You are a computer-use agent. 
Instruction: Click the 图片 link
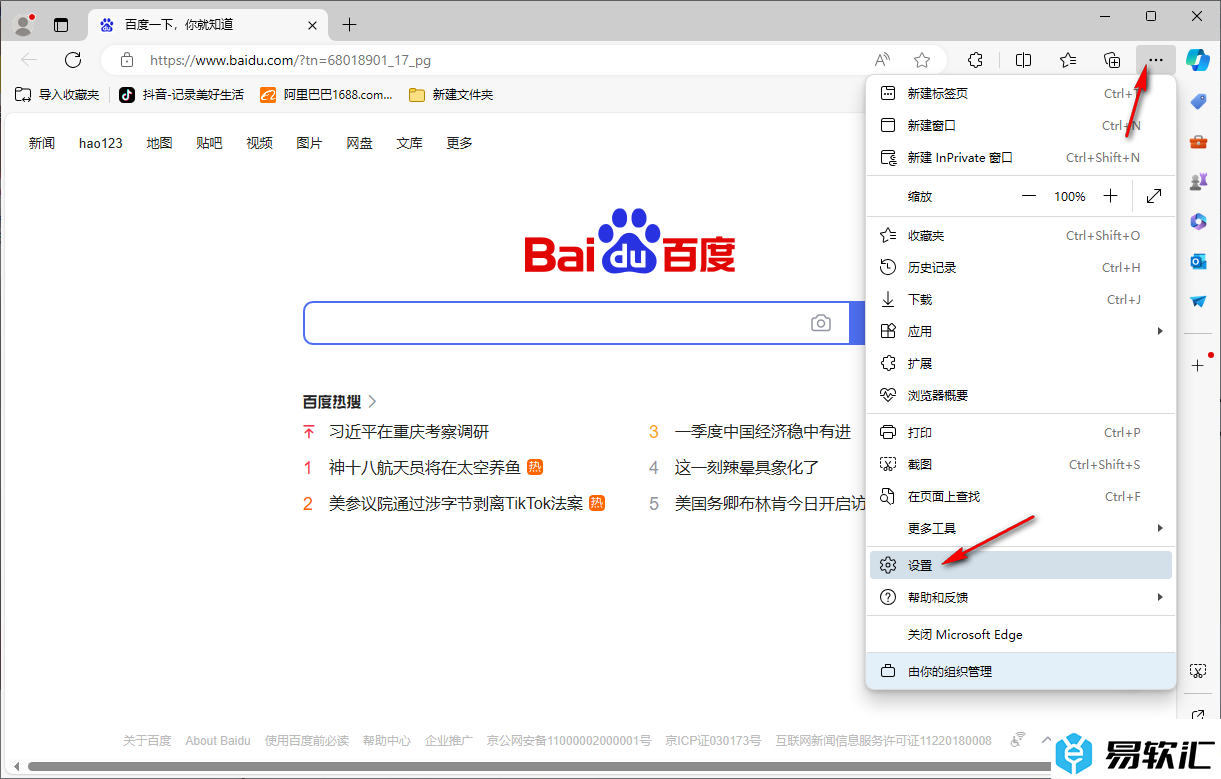coord(309,143)
